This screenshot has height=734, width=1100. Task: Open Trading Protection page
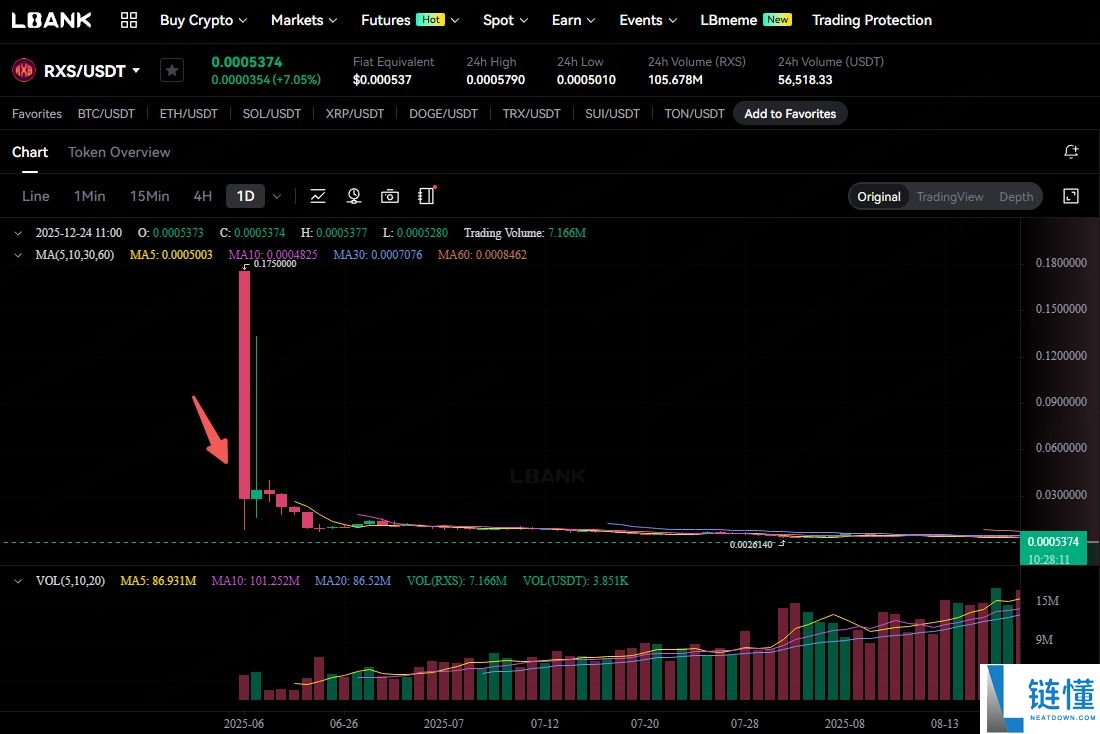(872, 20)
